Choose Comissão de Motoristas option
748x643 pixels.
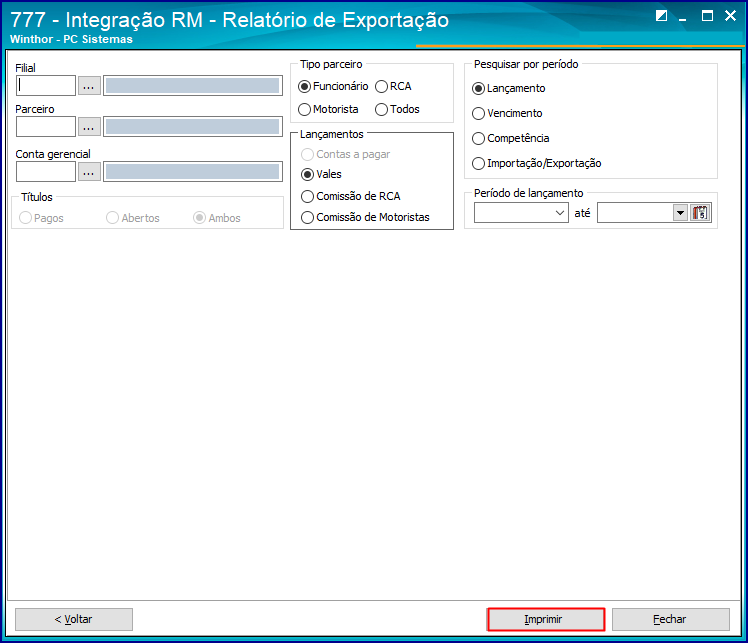click(x=365, y=218)
